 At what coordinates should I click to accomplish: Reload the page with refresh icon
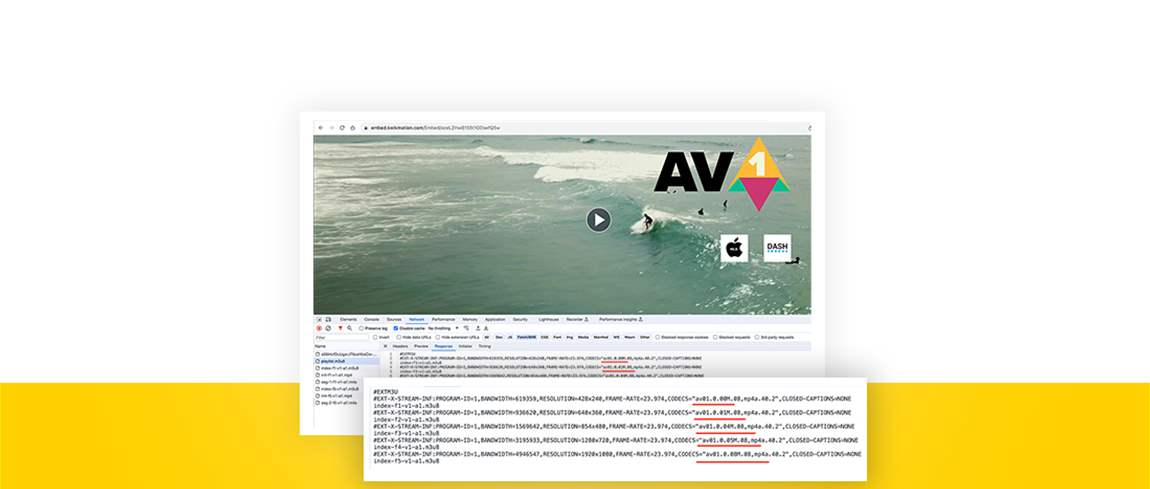point(342,128)
